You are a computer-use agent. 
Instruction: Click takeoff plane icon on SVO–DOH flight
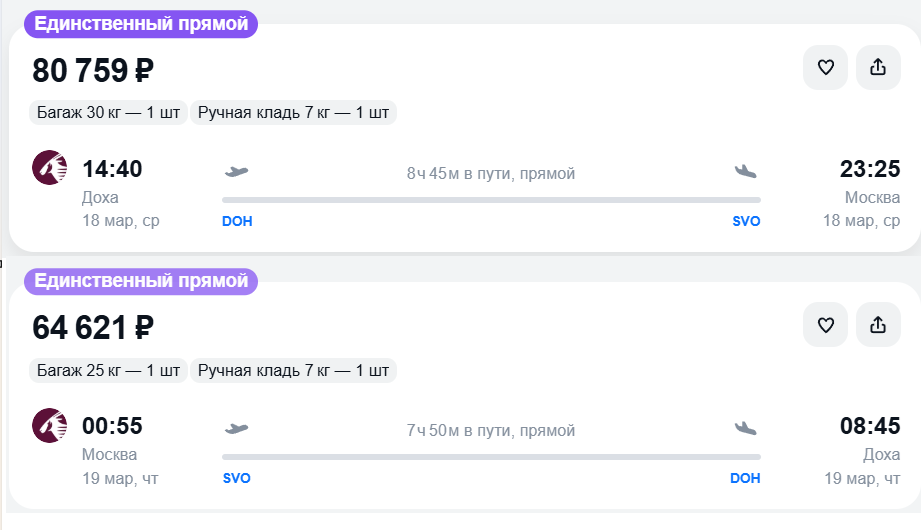[x=236, y=429]
